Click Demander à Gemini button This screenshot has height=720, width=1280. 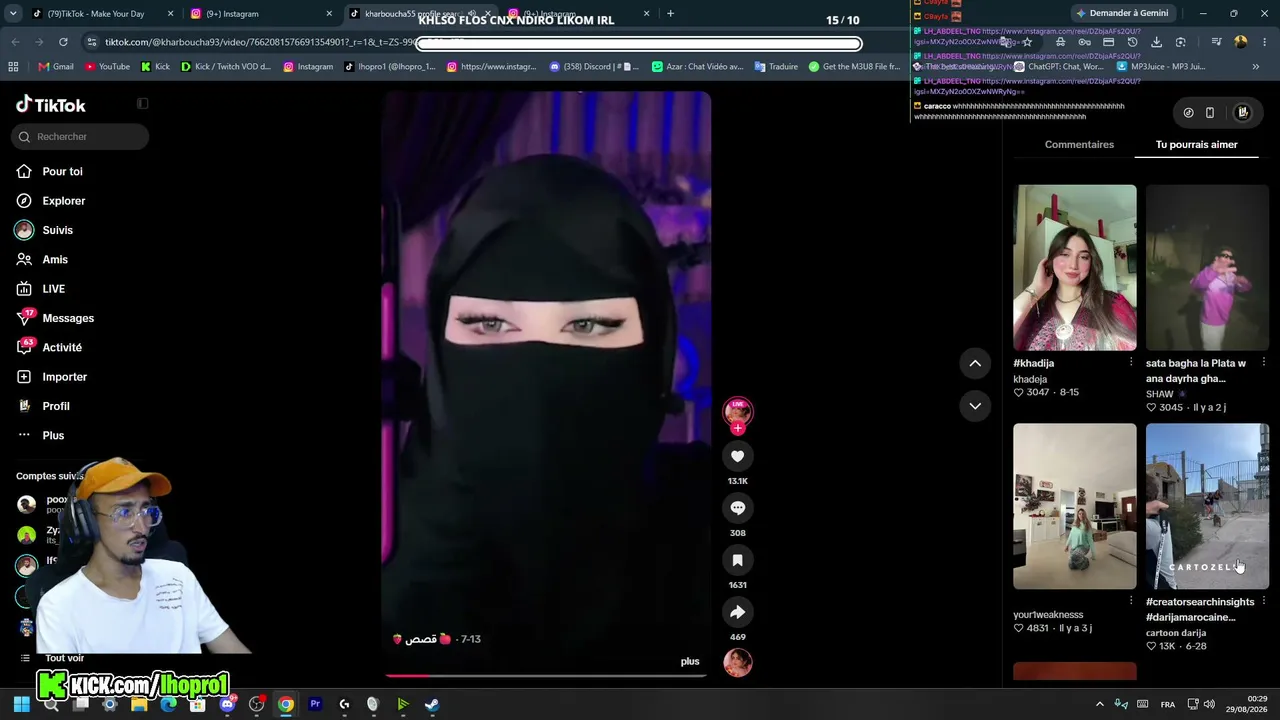(1122, 14)
